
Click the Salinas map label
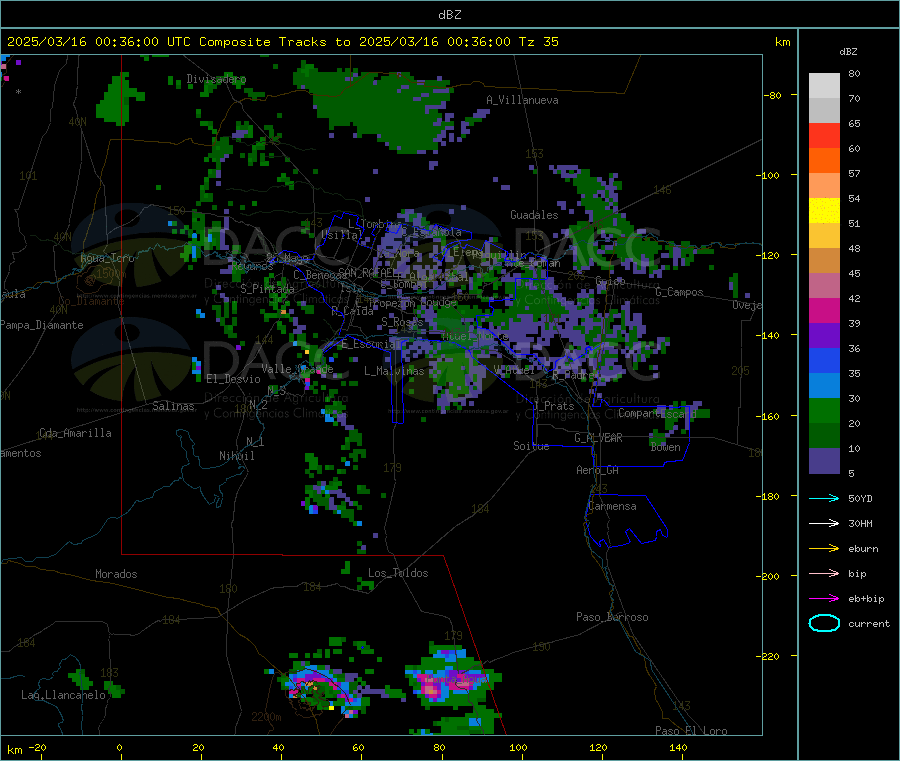point(173,406)
